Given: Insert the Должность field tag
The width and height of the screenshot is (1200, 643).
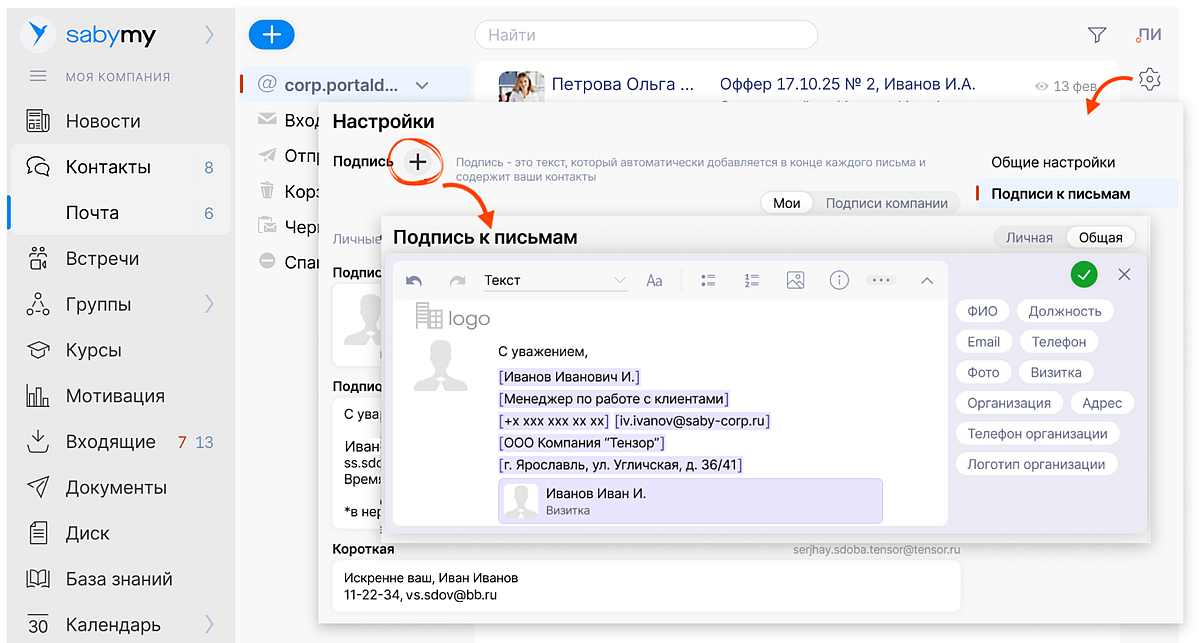Looking at the screenshot, I should click(x=1064, y=311).
